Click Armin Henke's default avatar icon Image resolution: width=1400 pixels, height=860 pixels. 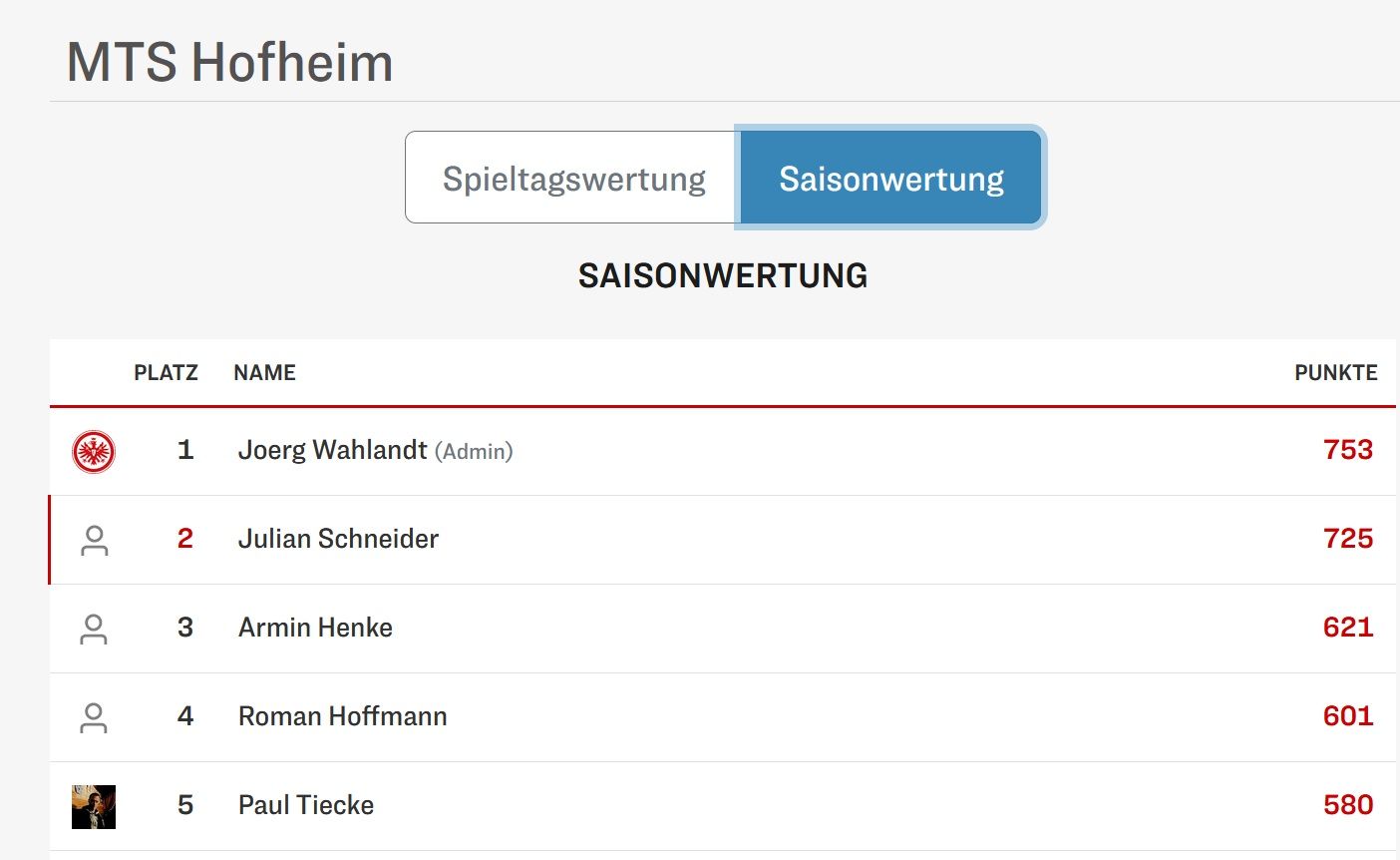point(94,630)
